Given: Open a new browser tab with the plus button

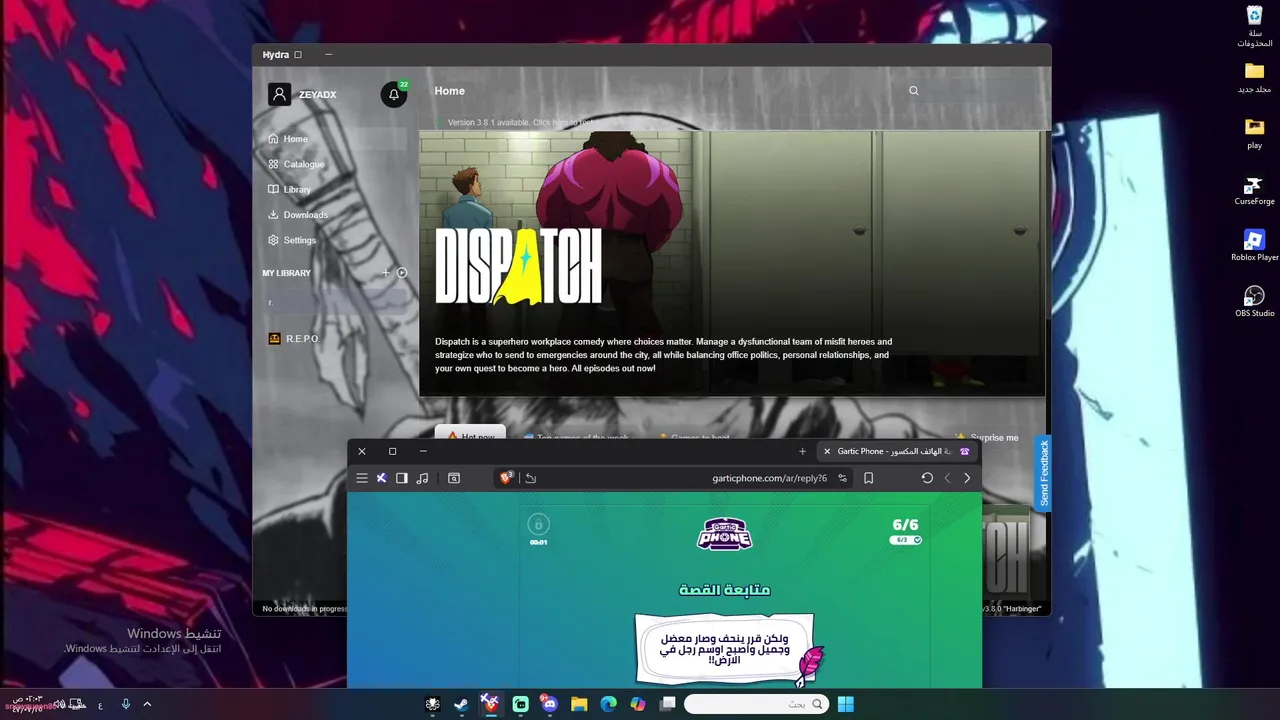Looking at the screenshot, I should click(x=802, y=451).
